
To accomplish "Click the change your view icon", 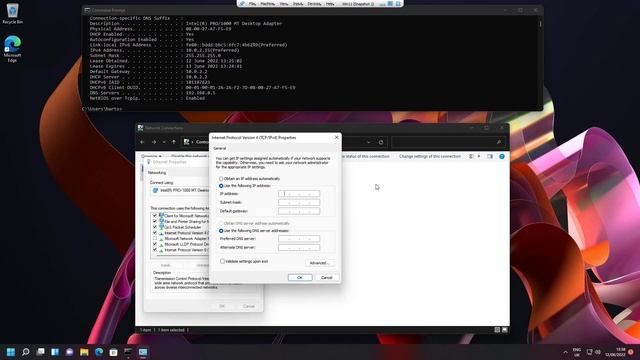I will (471, 156).
